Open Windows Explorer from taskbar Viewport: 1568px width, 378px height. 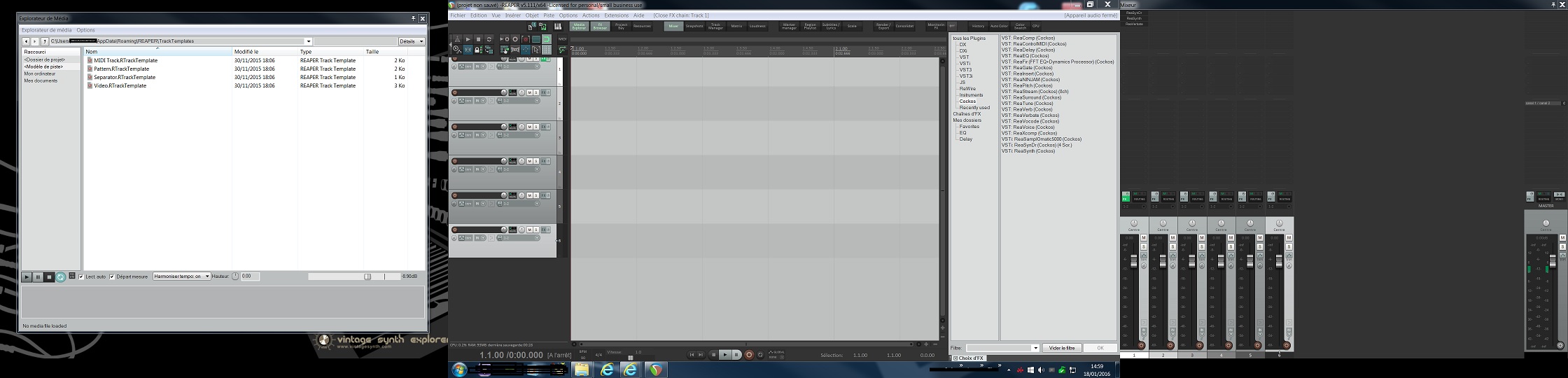point(582,370)
